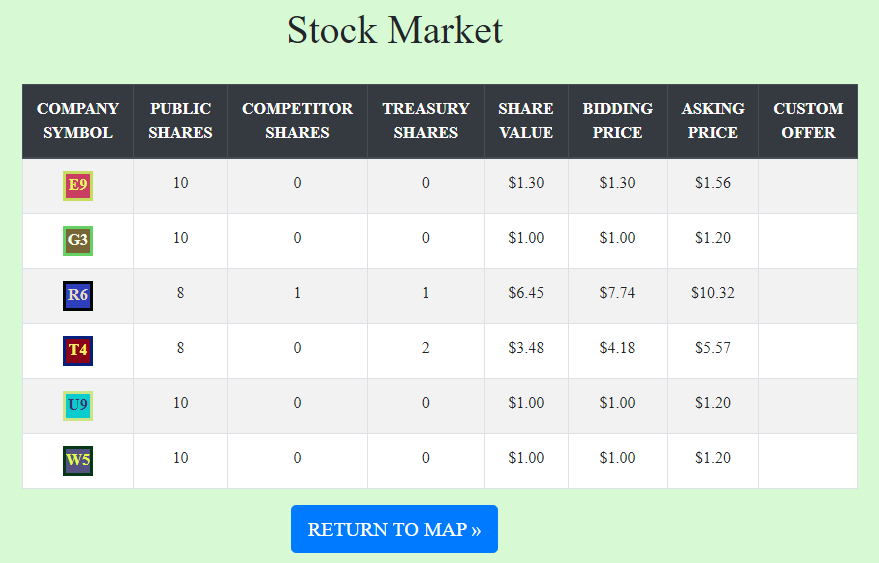Select the G3 company symbol icon
The image size is (879, 563).
tap(78, 241)
